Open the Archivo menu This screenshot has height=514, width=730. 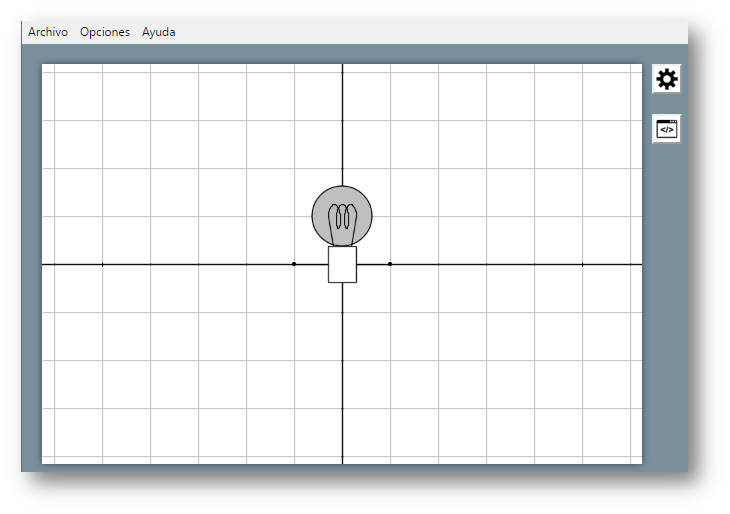(47, 32)
